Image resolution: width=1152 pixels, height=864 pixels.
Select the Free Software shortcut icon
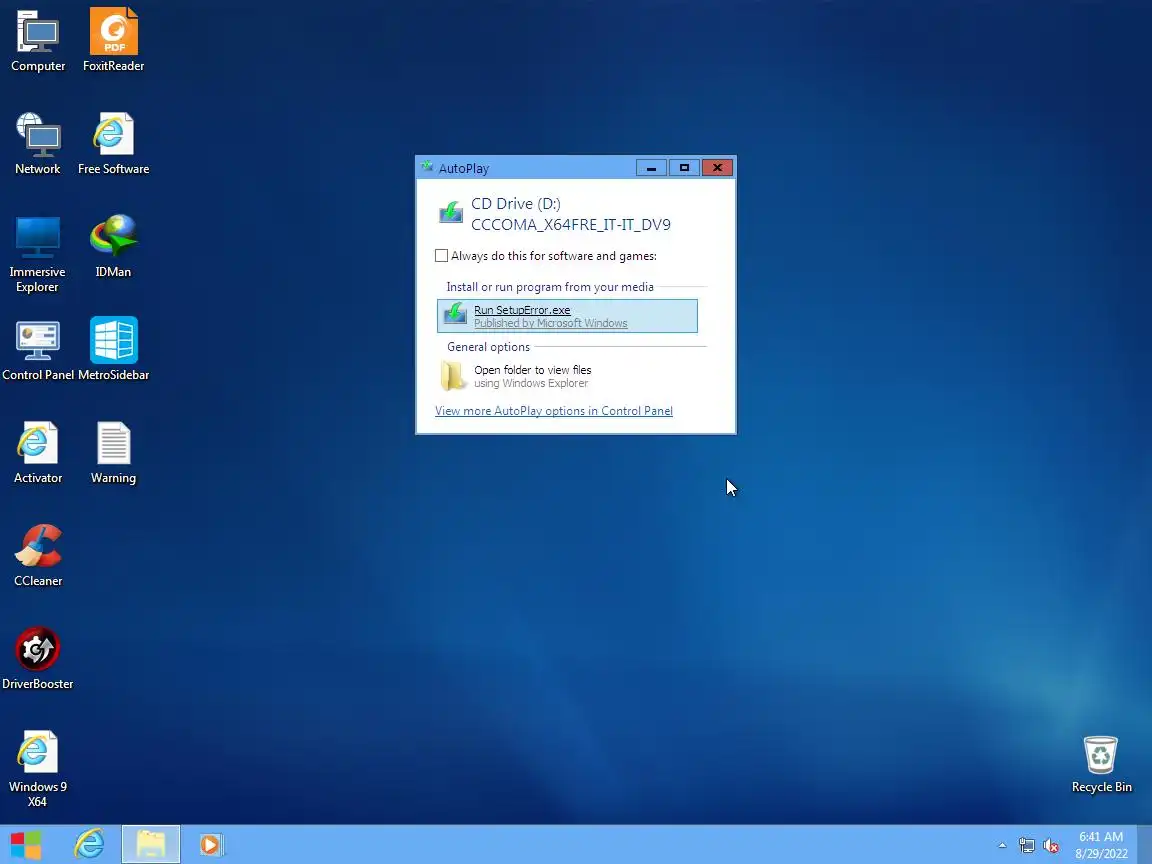pyautogui.click(x=113, y=144)
